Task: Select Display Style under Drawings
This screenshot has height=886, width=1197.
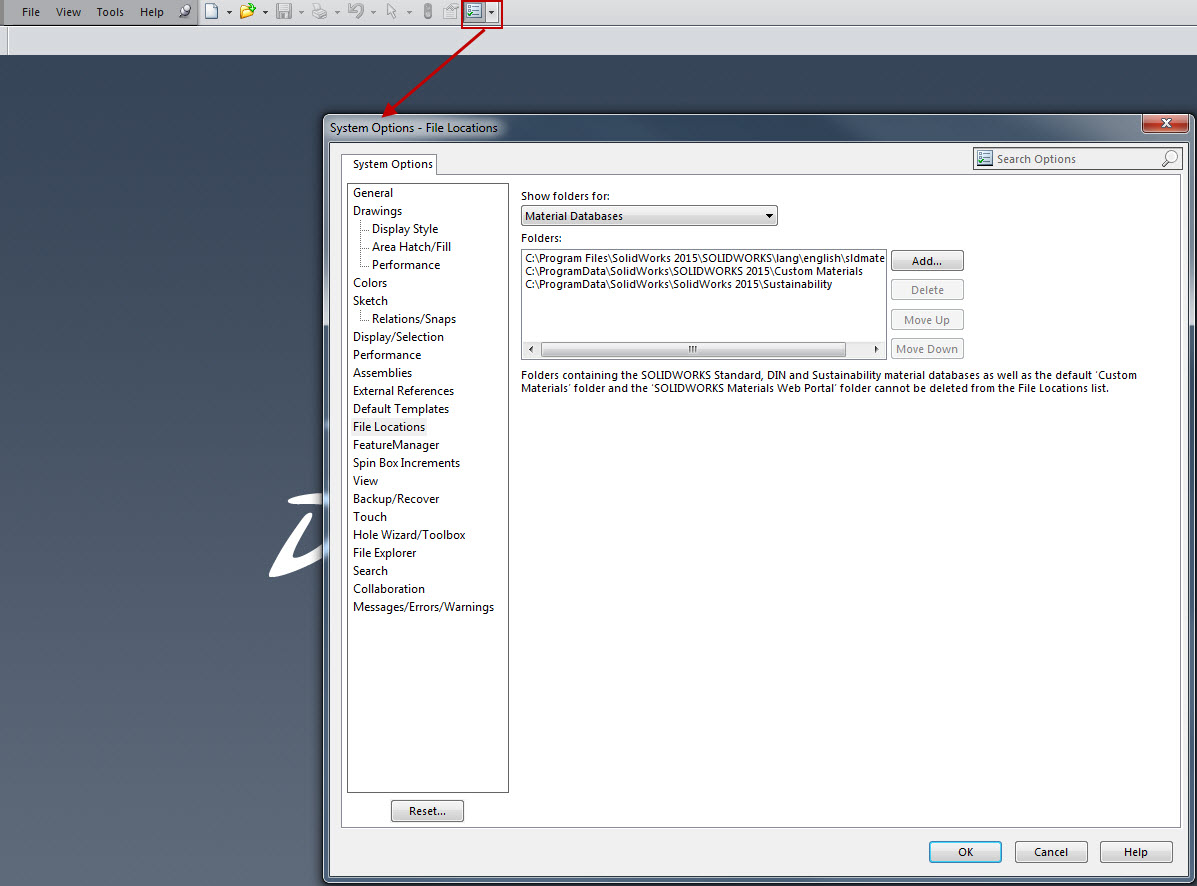Action: pyautogui.click(x=405, y=229)
